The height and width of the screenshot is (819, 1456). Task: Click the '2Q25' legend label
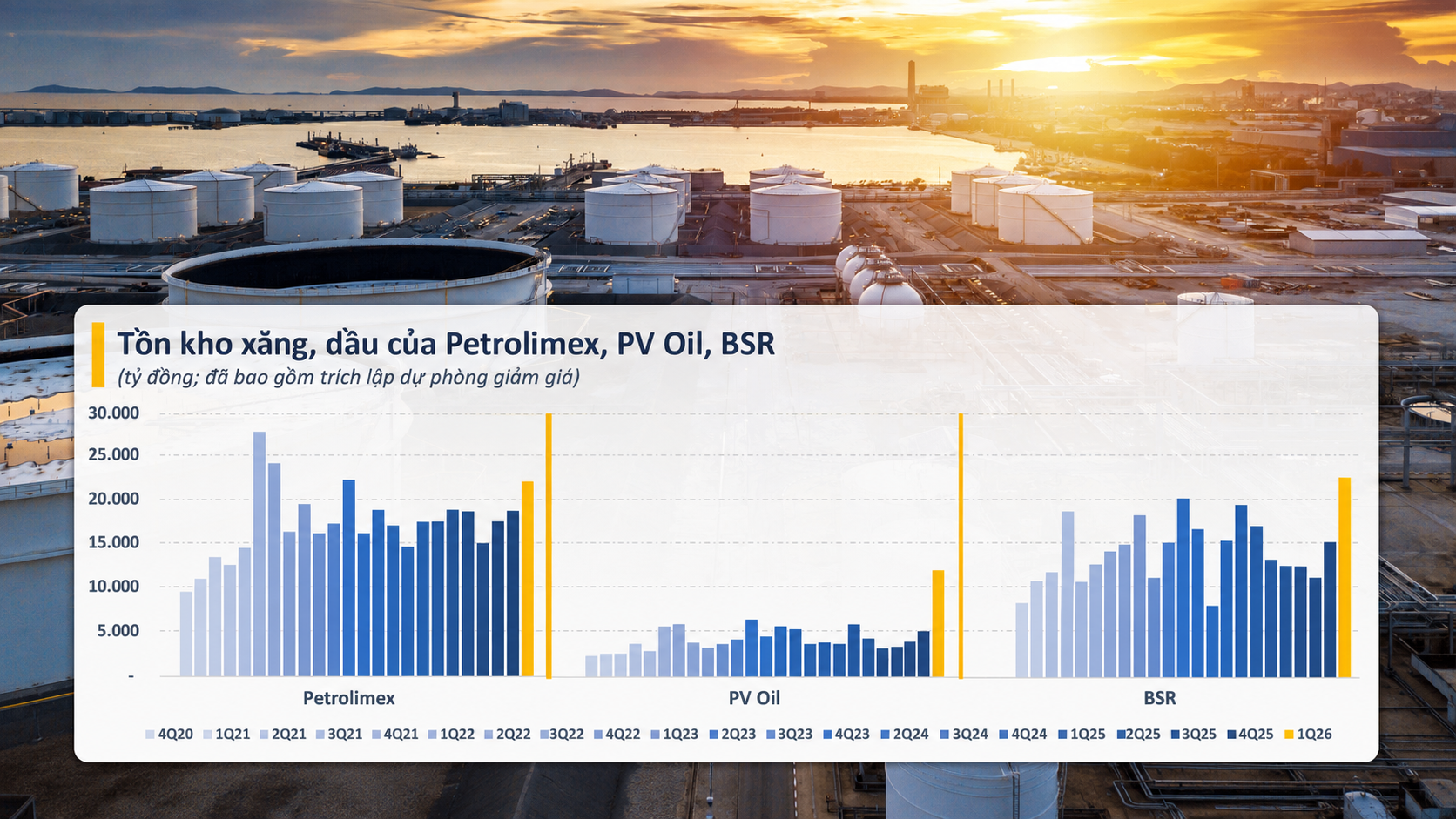pyautogui.click(x=1143, y=734)
